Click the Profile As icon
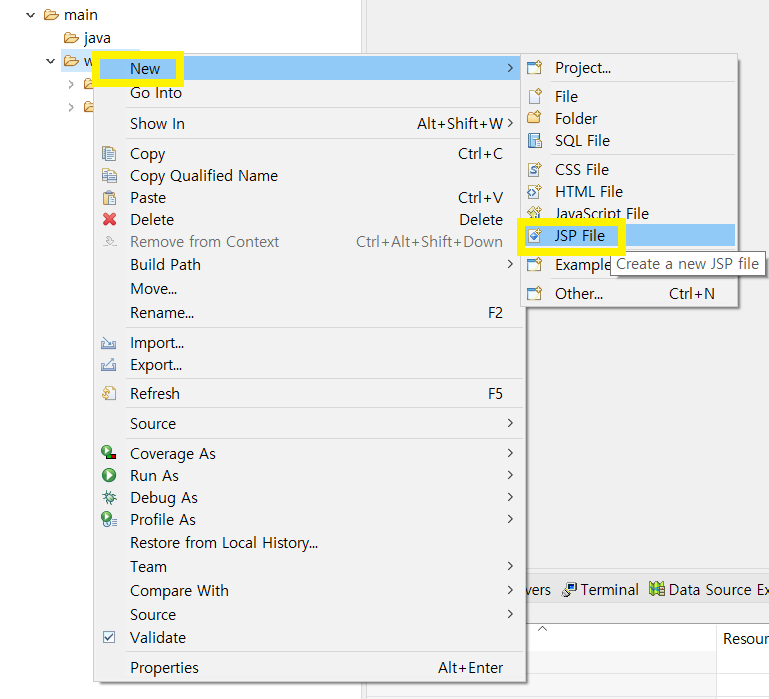The image size is (769, 699). tap(109, 519)
